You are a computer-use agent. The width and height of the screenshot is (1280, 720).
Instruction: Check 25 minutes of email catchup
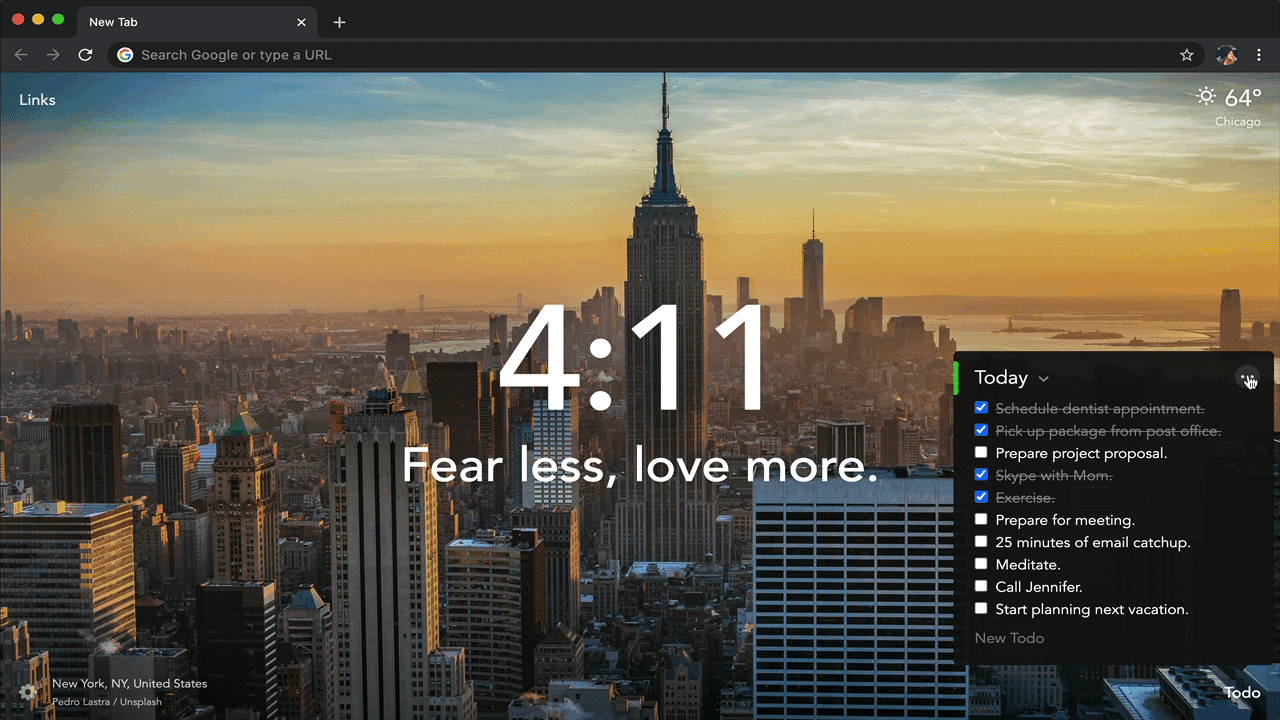[981, 542]
